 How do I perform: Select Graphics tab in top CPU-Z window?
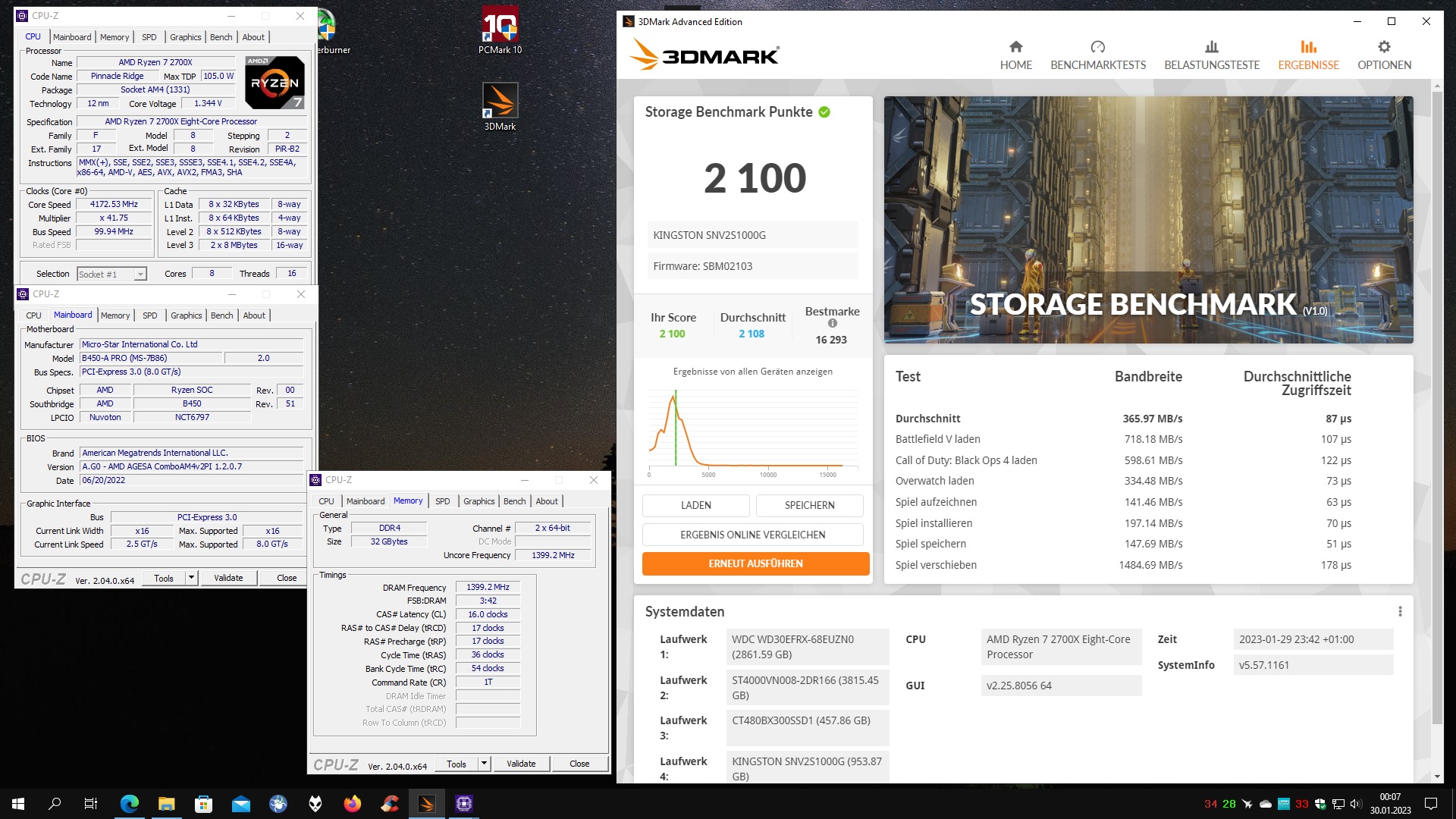185,37
